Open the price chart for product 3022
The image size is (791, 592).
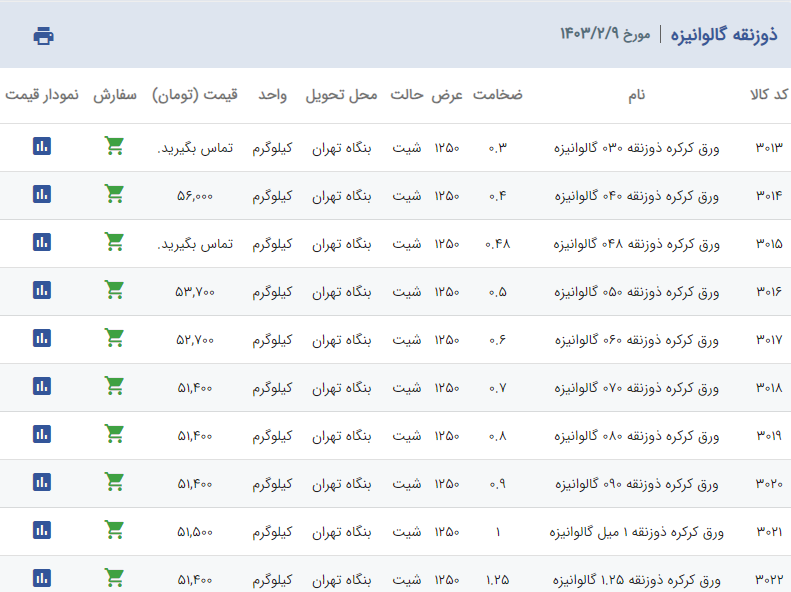[x=41, y=578]
